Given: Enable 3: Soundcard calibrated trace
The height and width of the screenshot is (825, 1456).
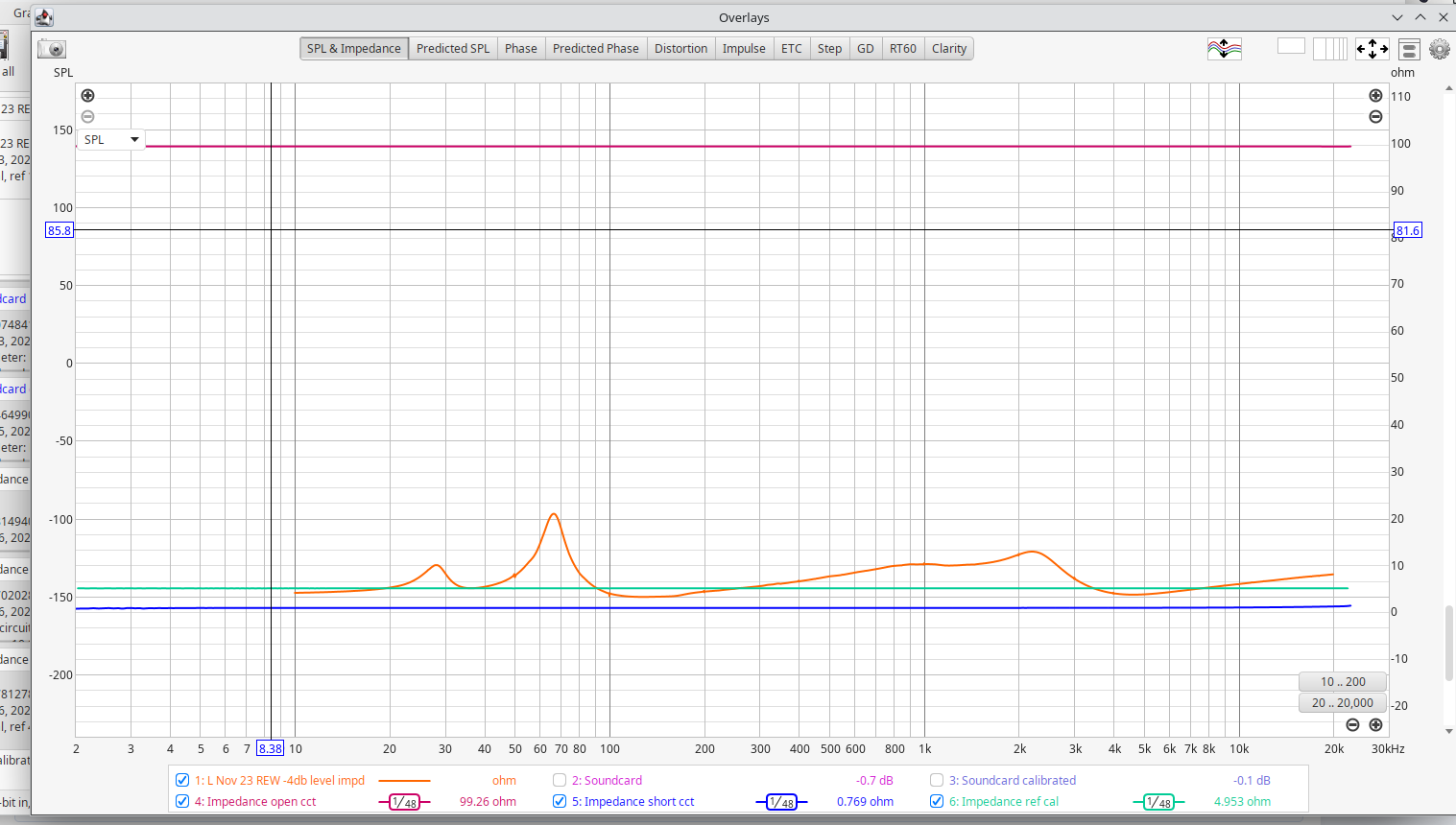Looking at the screenshot, I should coord(937,780).
